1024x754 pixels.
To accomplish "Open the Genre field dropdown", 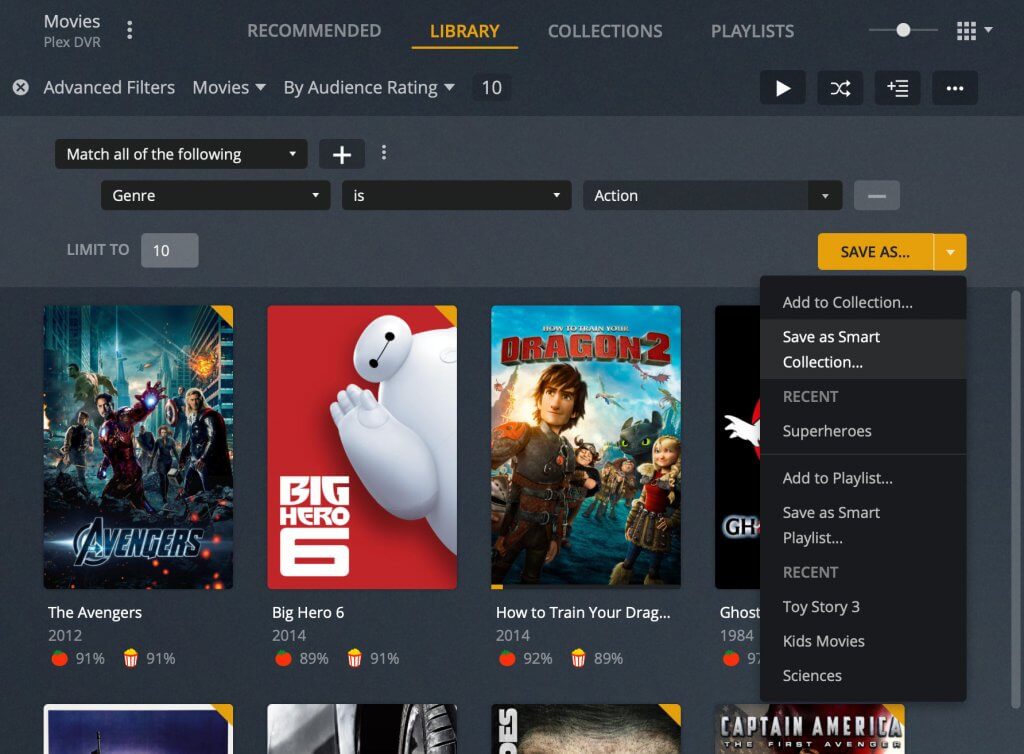I will pos(215,196).
